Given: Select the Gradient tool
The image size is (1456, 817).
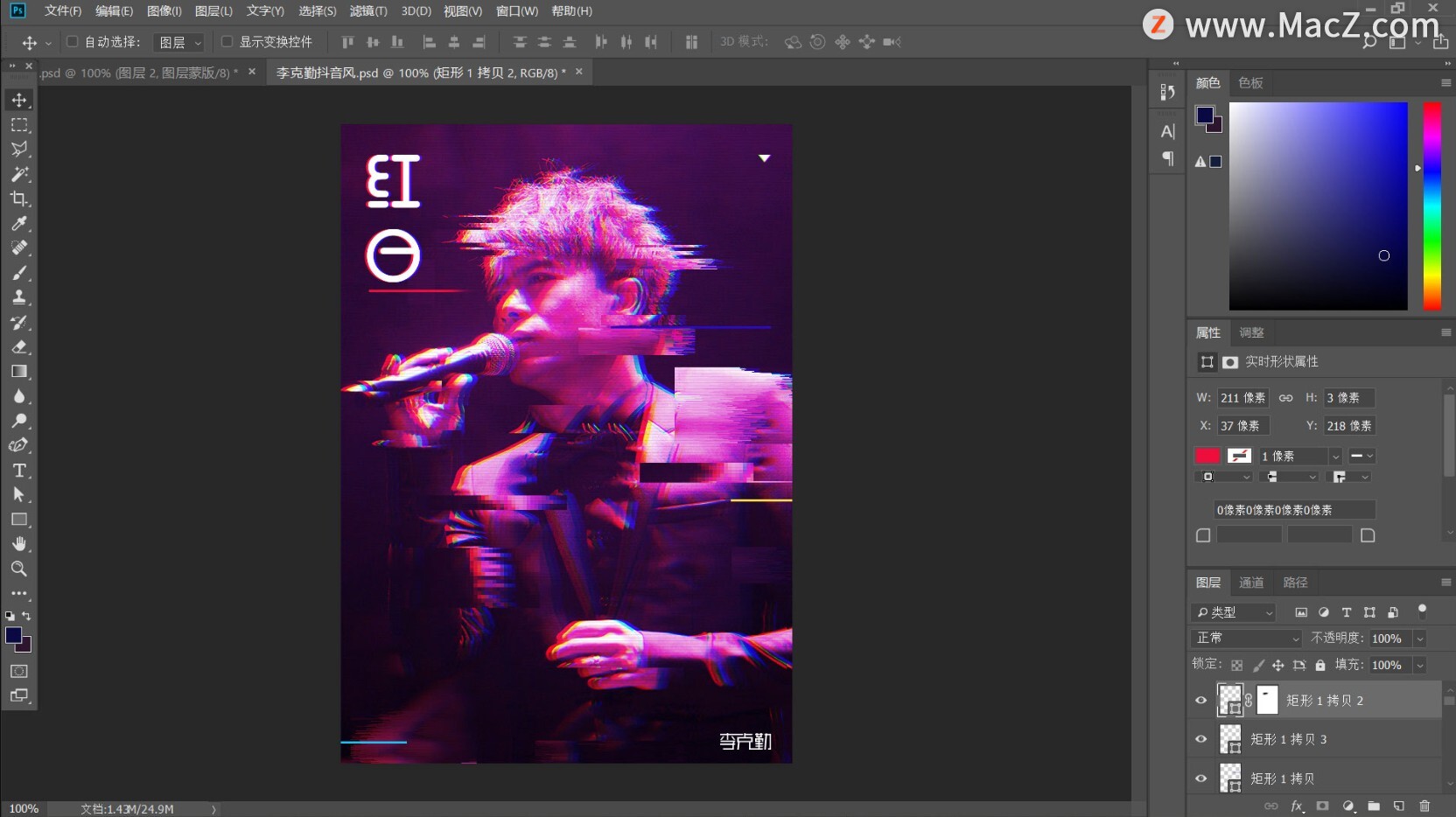Looking at the screenshot, I should click(19, 371).
